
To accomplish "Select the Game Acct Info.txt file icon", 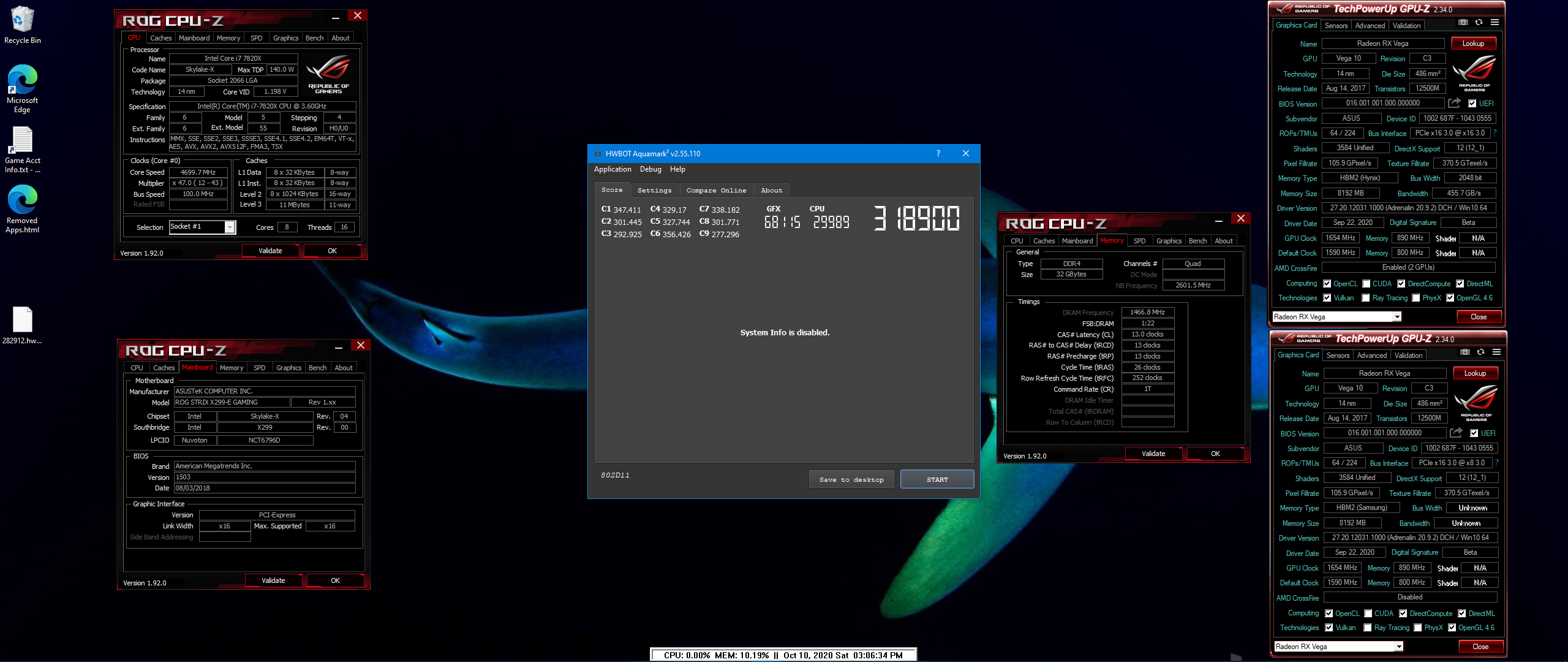I will pos(22,150).
